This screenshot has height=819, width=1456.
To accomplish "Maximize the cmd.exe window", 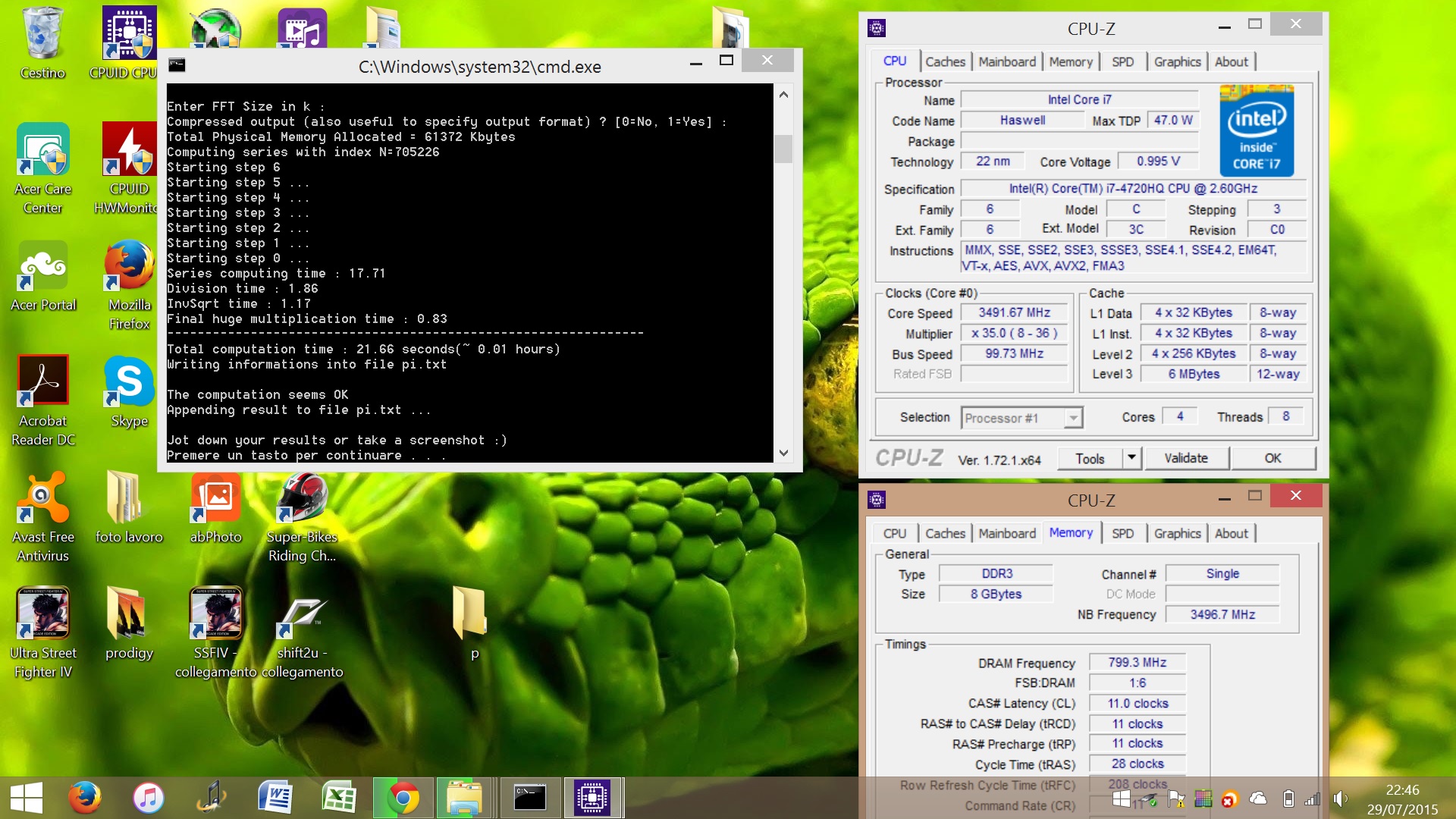I will 726,61.
